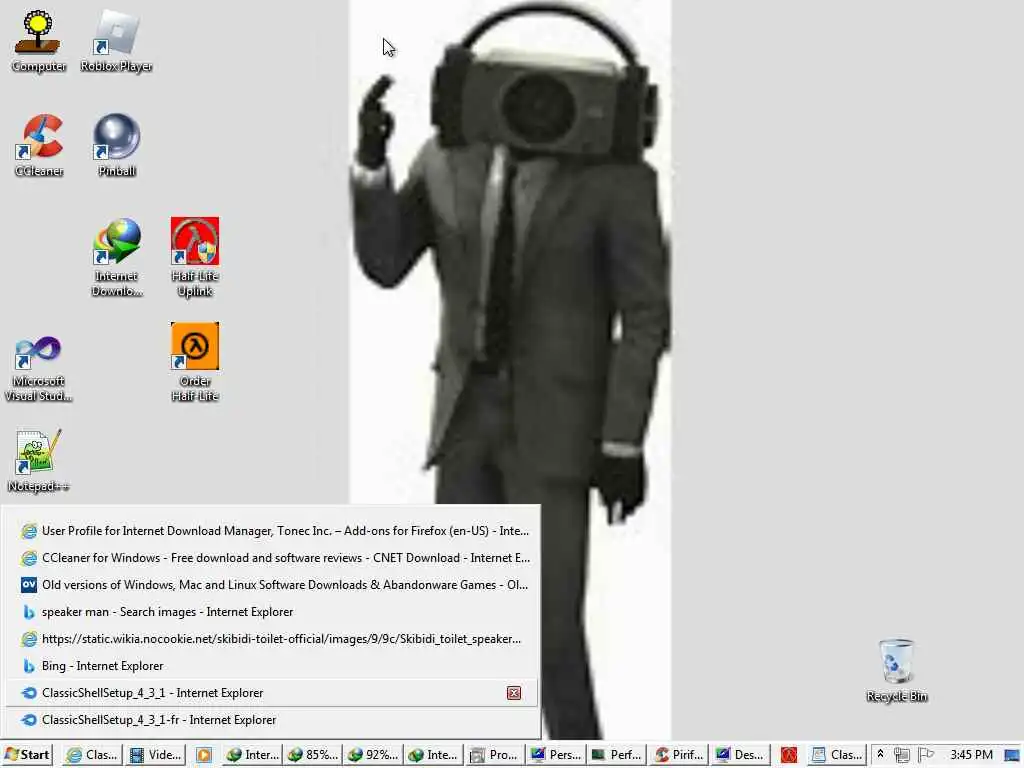Click OV icon beside Old versions entry
The image size is (1024, 768).
click(x=28, y=585)
